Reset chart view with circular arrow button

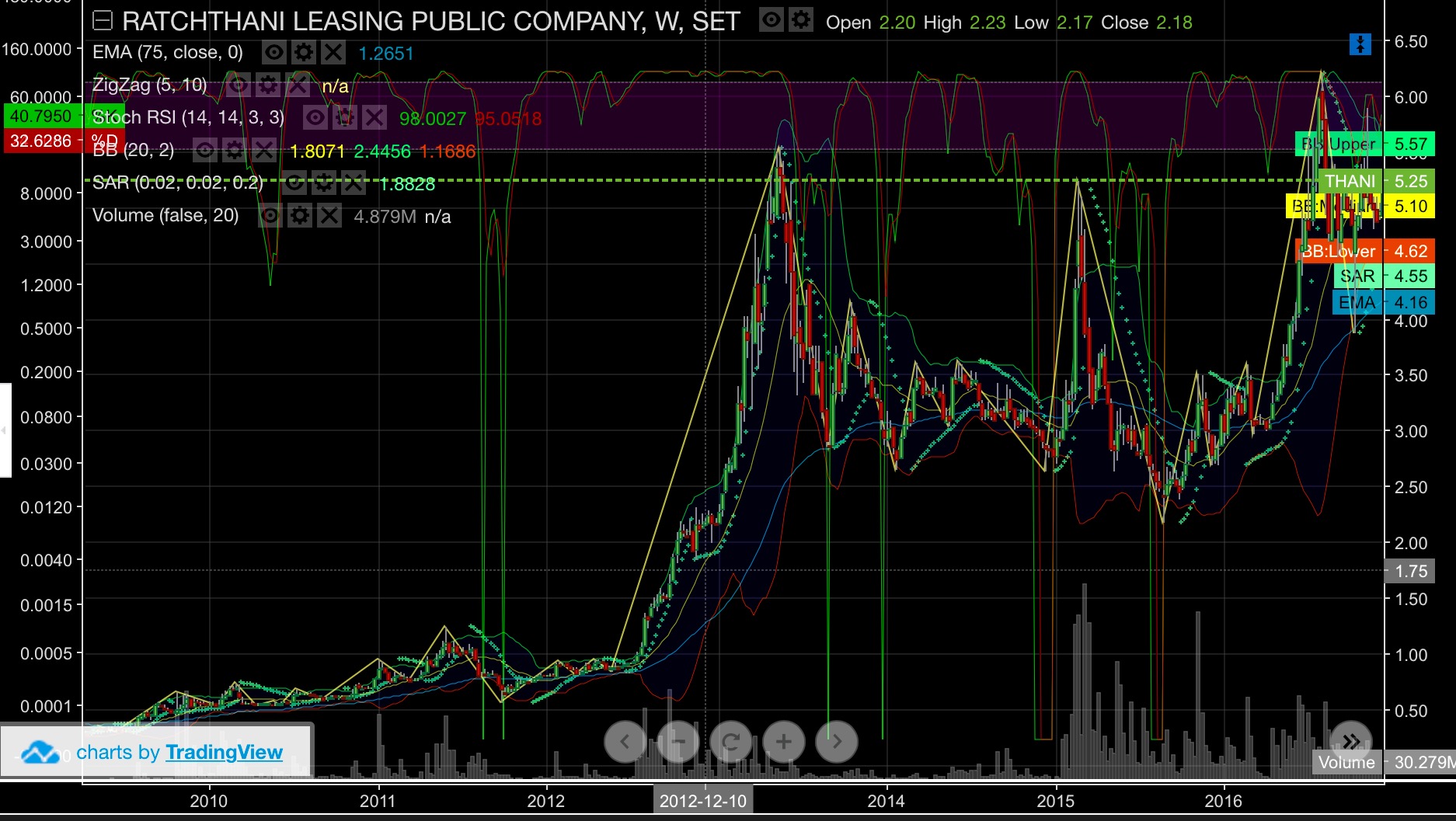(731, 742)
